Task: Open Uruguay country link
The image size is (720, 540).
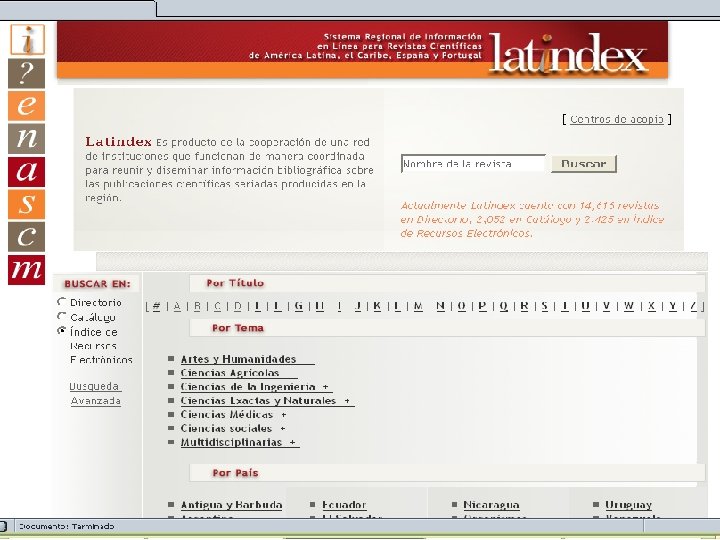Action: tap(628, 505)
